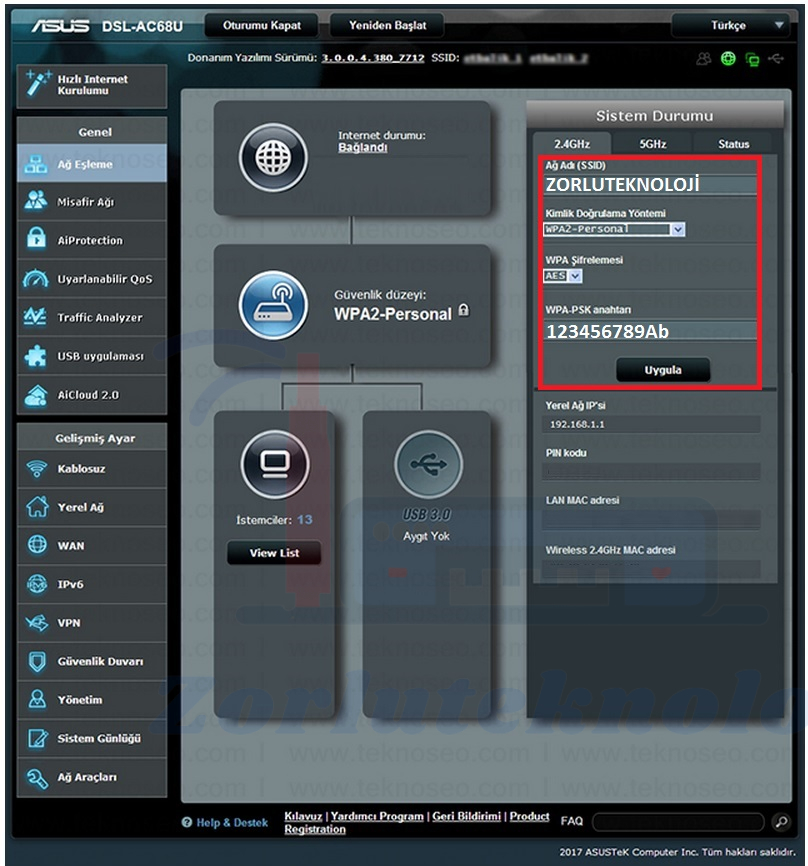Click the Oturumu Kapat button
808x866 pixels.
[x=262, y=25]
